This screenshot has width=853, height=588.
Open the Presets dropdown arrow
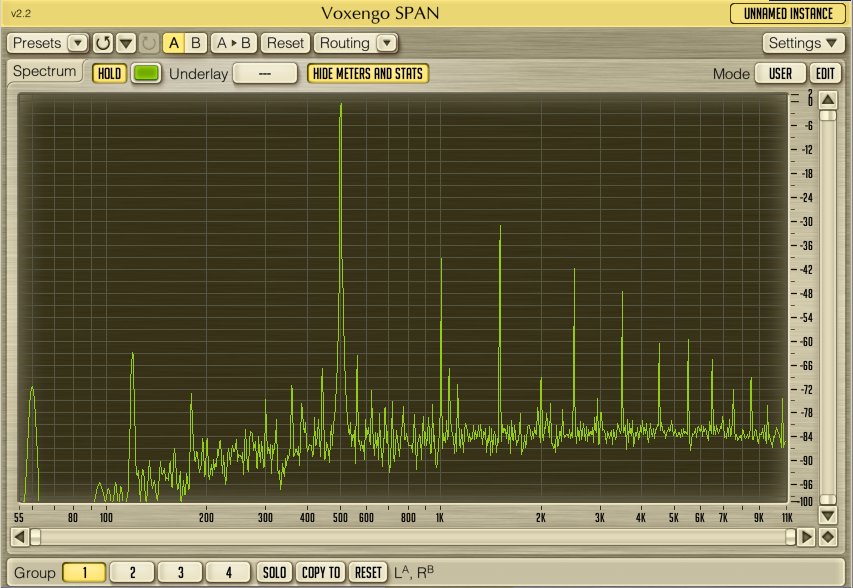tap(78, 43)
